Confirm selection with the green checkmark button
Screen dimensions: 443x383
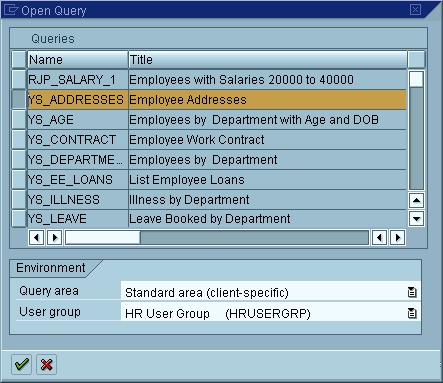coord(21,364)
